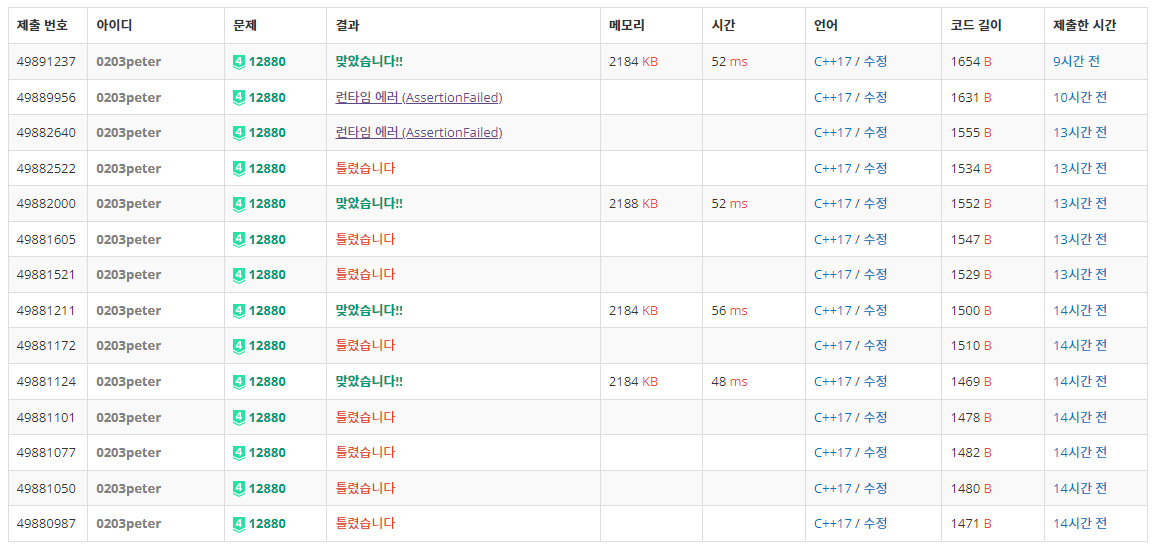1153x546 pixels.
Task: Click the 맞았습니다!! result in row 49891237
Action: [x=369, y=62]
